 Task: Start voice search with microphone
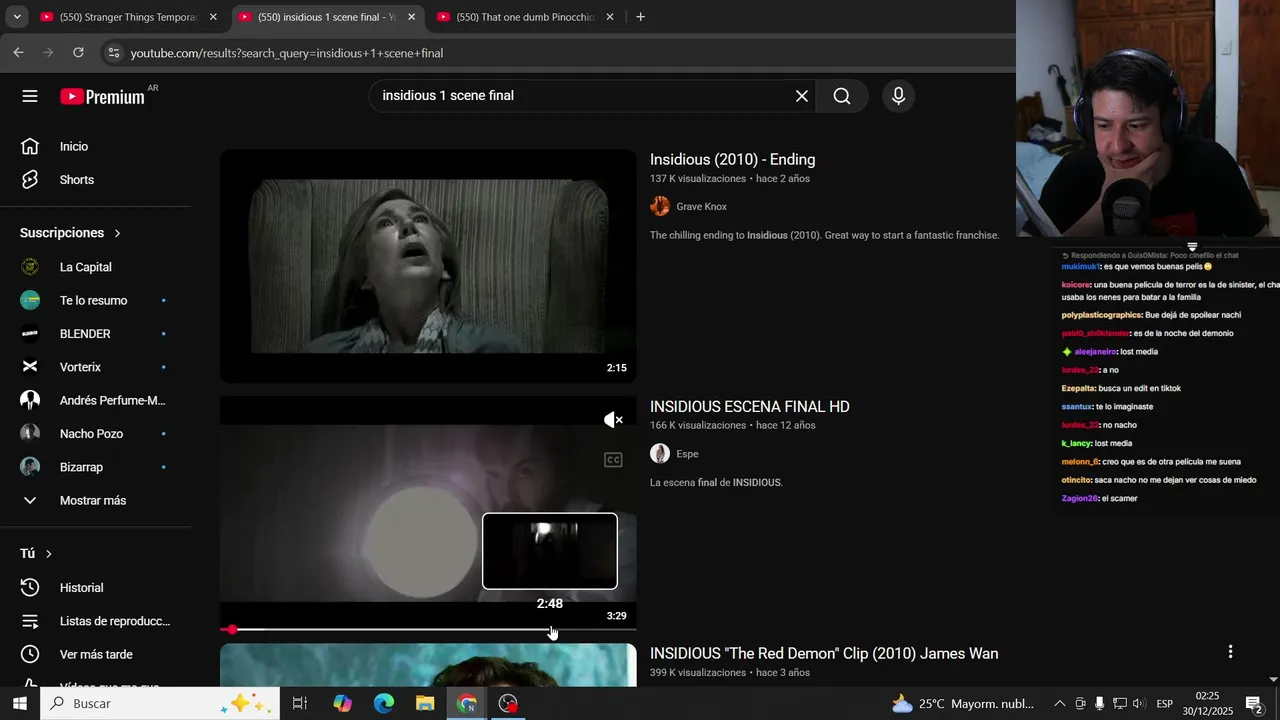pos(898,96)
